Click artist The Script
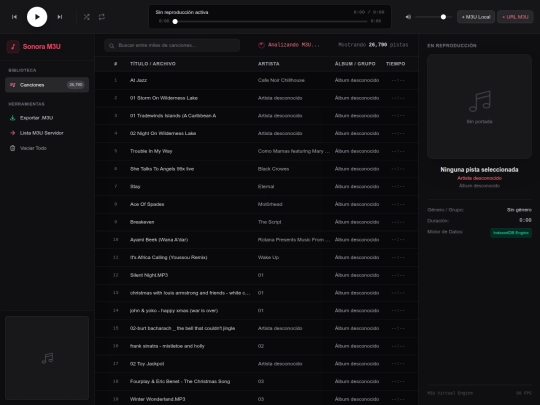 tap(269, 222)
